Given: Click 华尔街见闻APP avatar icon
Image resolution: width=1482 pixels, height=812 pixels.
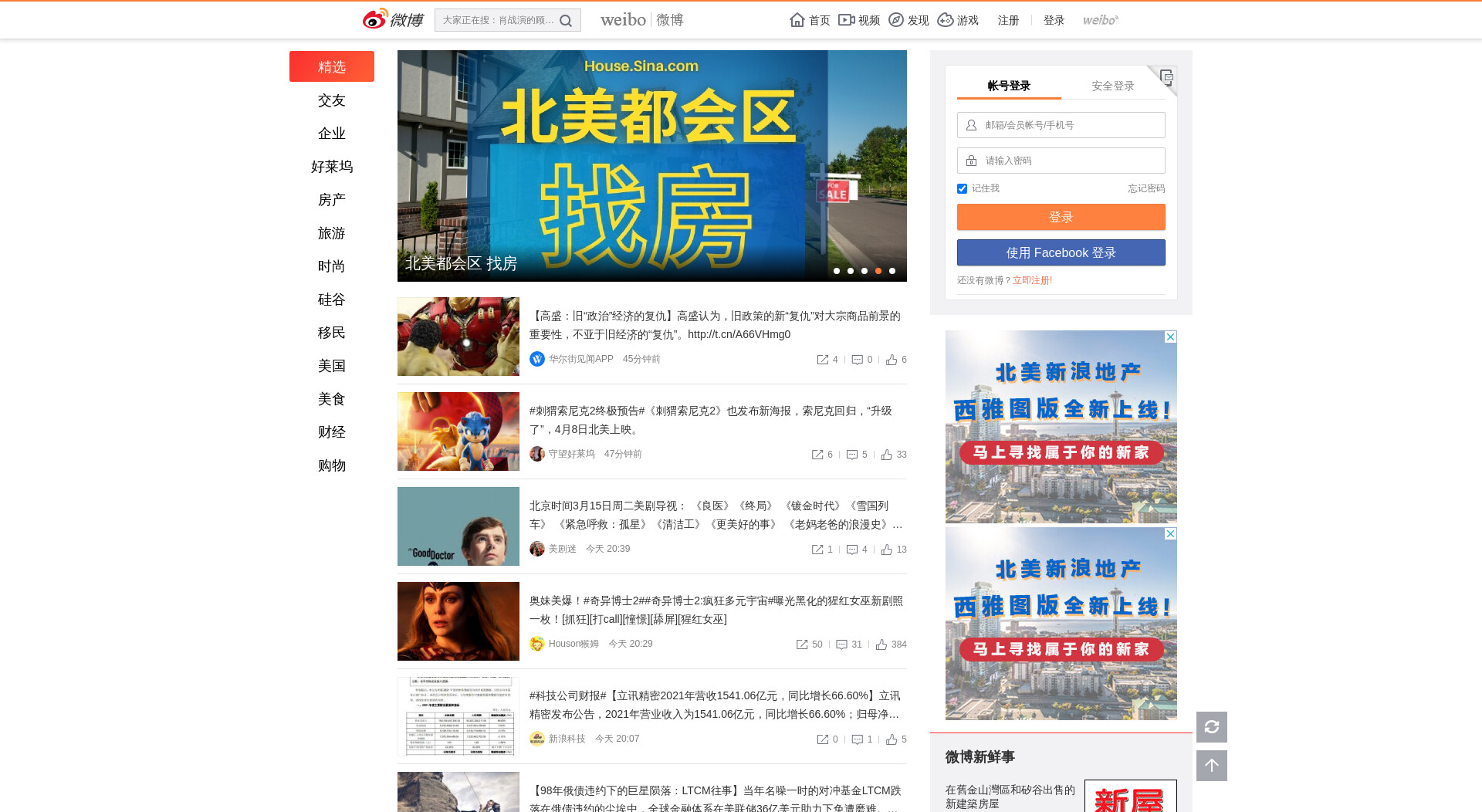Looking at the screenshot, I should (537, 359).
